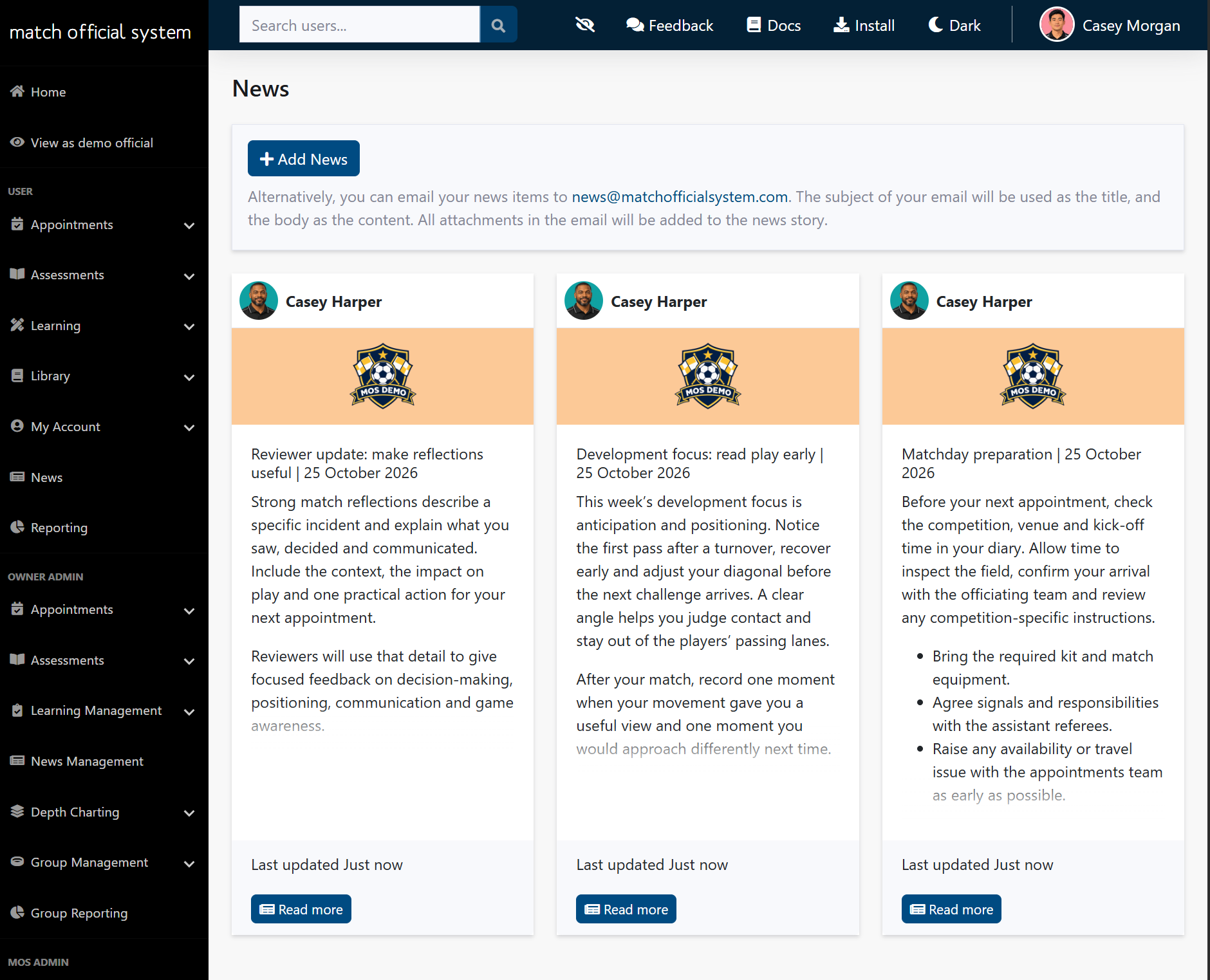
Task: Toggle the crossed-eye privacy icon
Action: [x=584, y=25]
